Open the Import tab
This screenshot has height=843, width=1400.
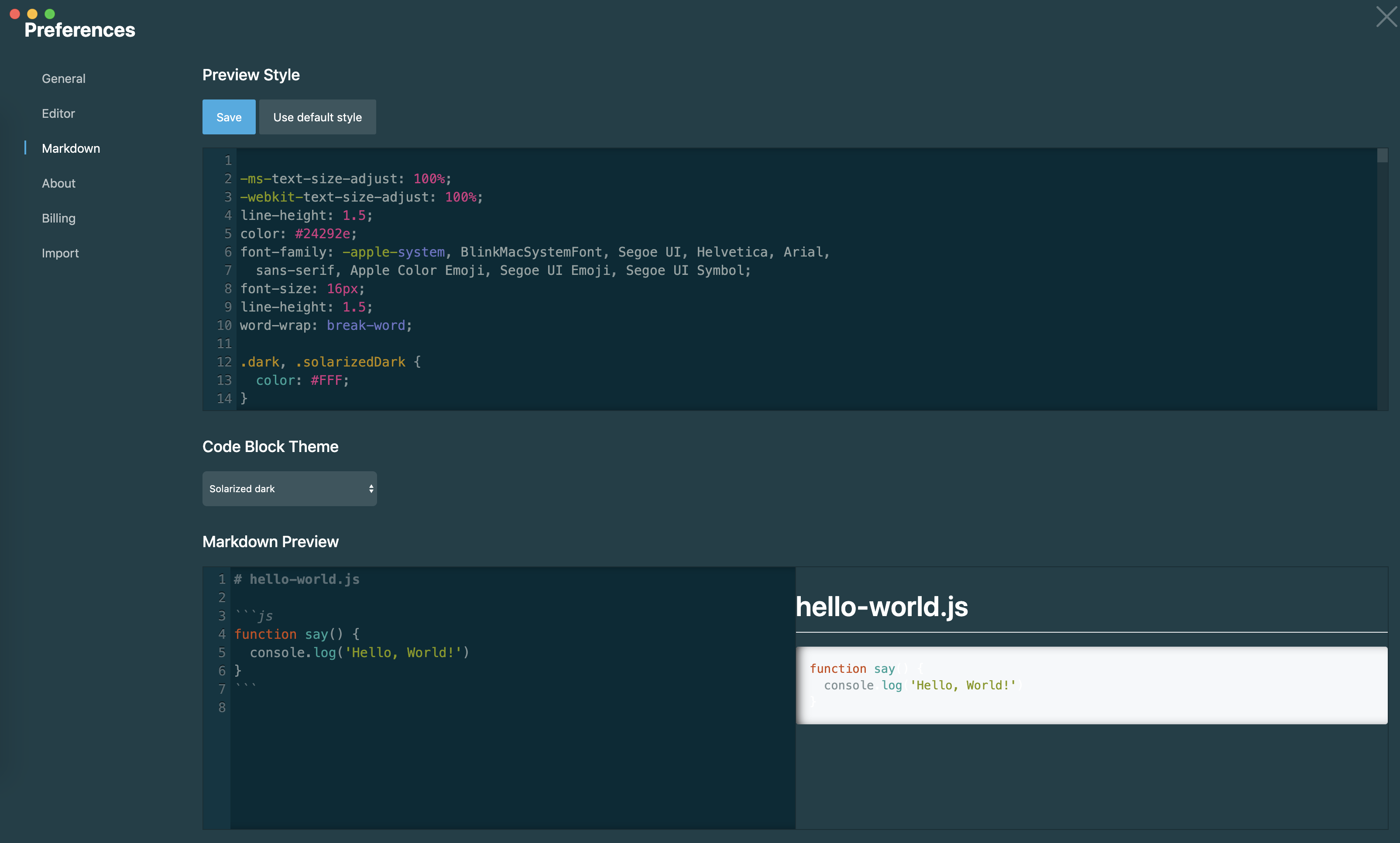coord(60,254)
